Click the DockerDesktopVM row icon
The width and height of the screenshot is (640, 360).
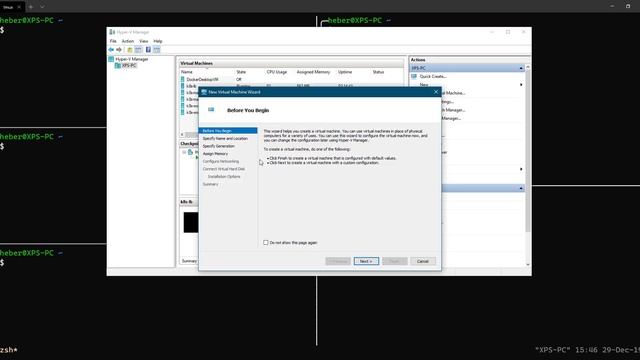[183, 80]
